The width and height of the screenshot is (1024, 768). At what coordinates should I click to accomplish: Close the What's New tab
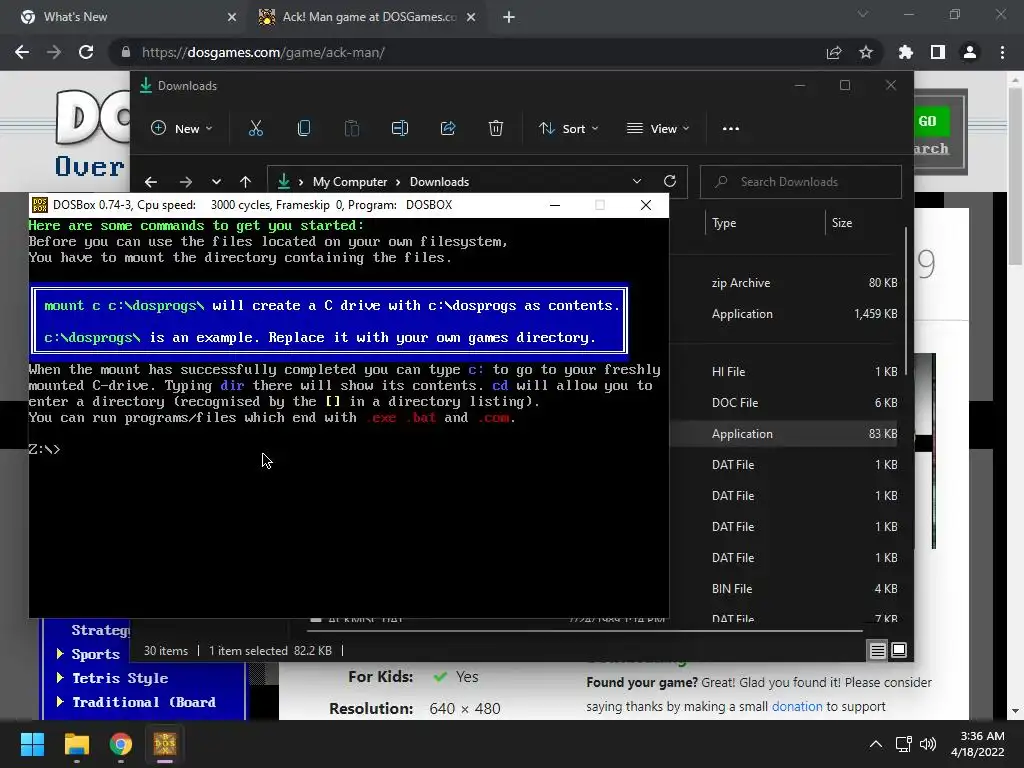[232, 17]
